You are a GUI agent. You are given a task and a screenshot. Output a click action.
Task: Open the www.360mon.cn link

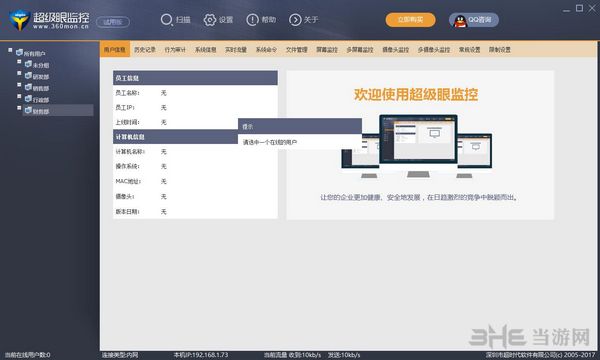point(61,27)
